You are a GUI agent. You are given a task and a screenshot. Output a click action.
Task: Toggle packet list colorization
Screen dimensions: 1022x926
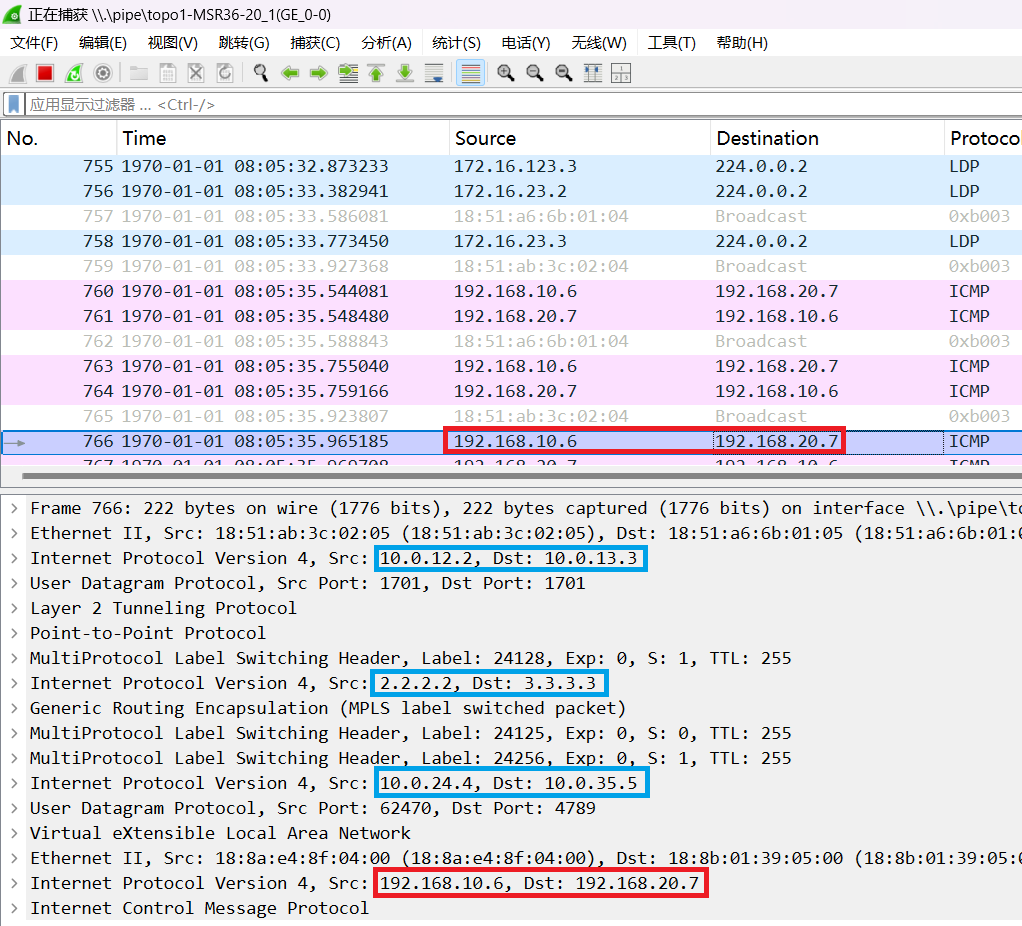(470, 73)
